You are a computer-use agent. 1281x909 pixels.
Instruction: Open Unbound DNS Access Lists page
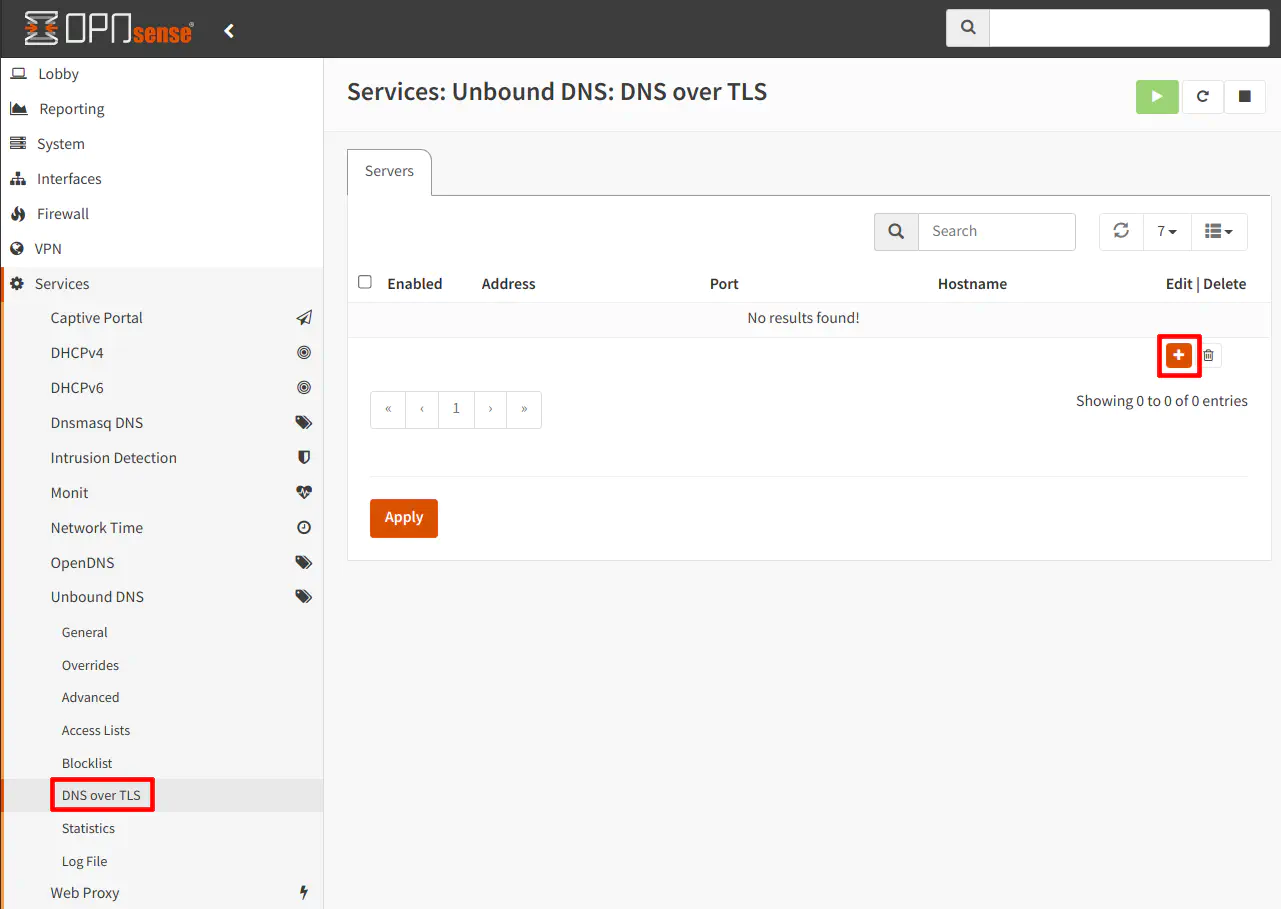click(x=96, y=731)
